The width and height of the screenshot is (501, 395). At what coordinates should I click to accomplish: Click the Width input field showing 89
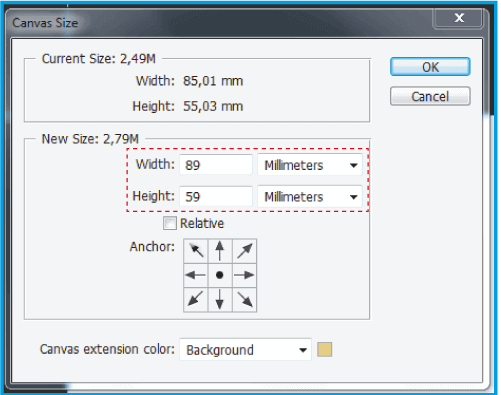pos(216,165)
